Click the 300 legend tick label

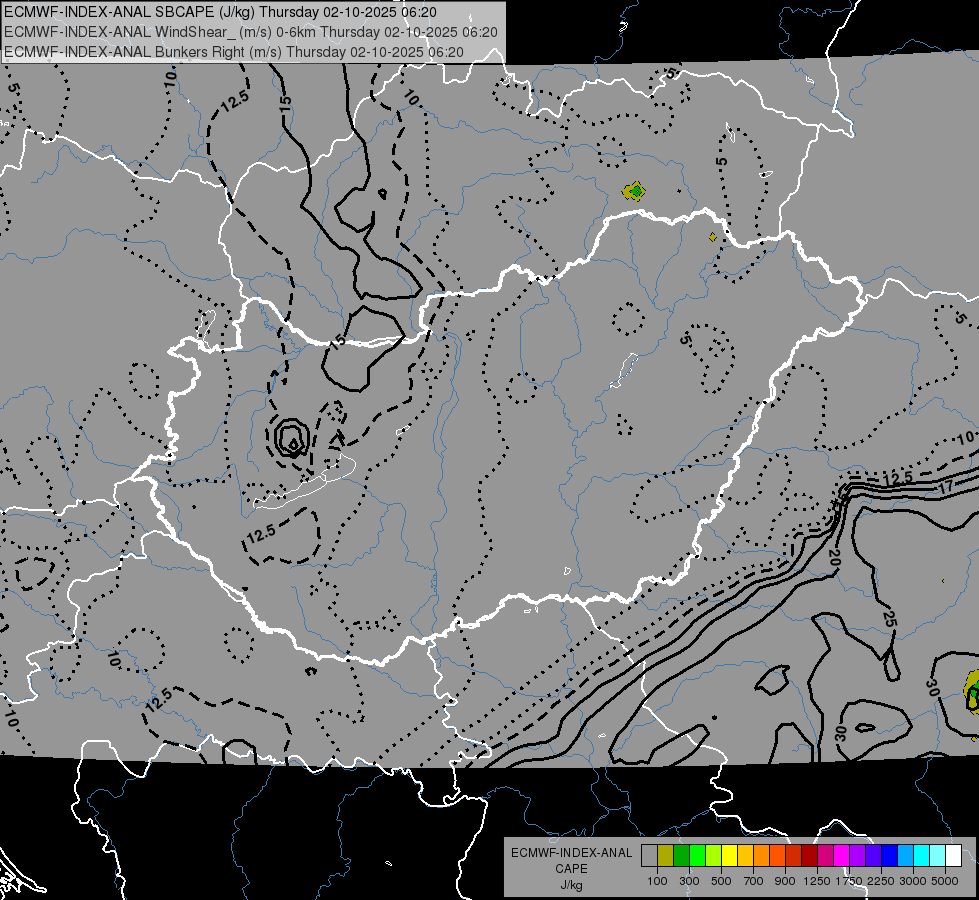point(689,881)
